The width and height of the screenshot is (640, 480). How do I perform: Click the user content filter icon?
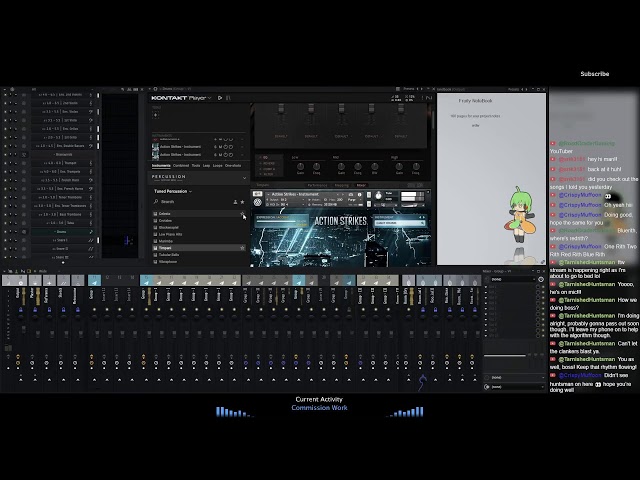tap(235, 202)
